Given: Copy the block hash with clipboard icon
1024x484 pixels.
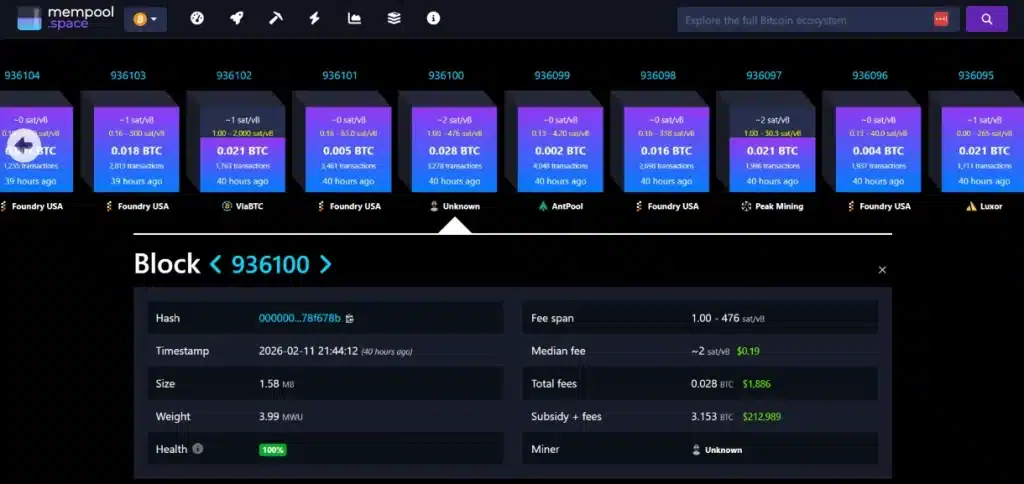Looking at the screenshot, I should (x=350, y=319).
